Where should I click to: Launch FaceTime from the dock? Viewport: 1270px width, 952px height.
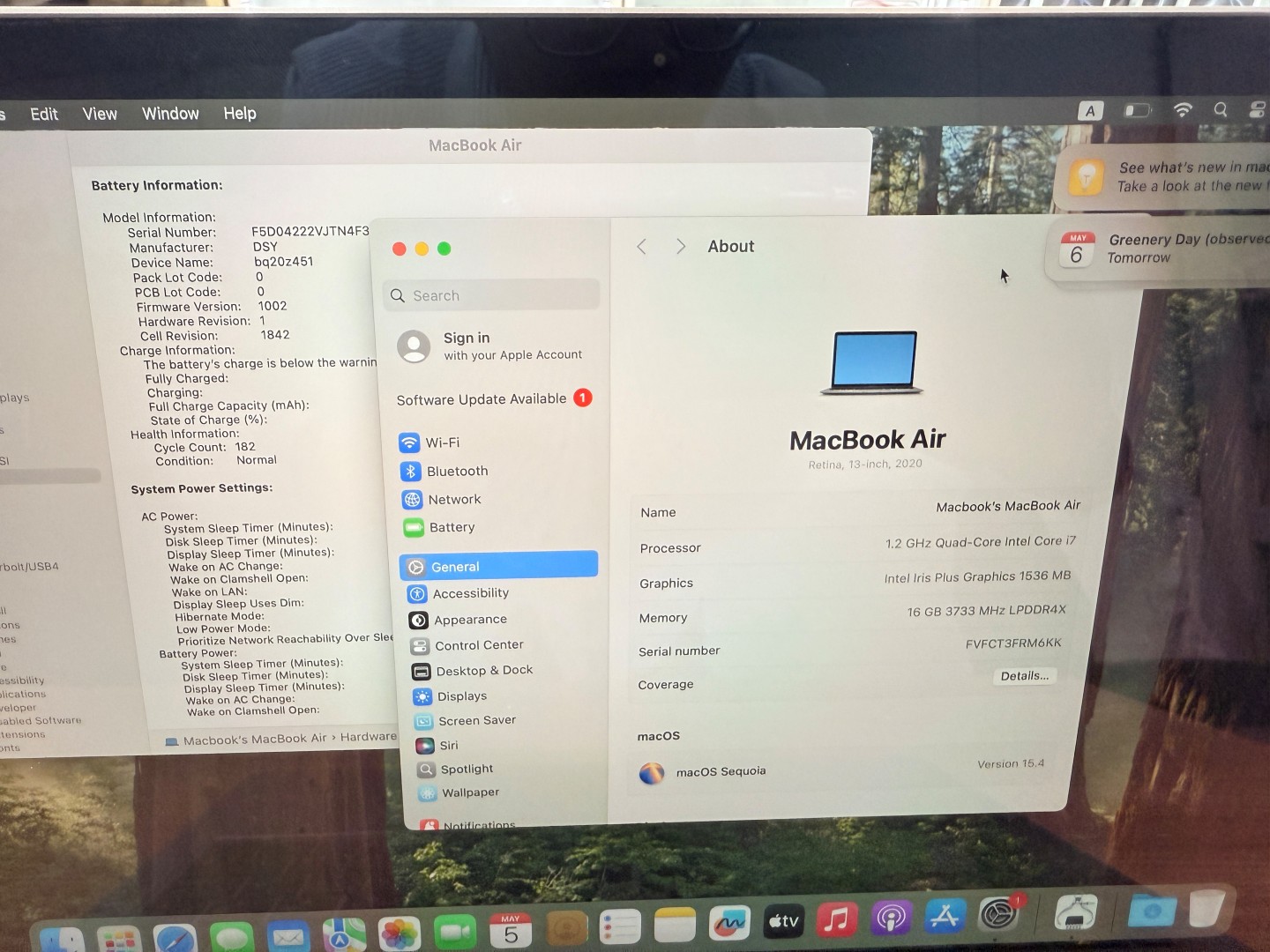(x=455, y=931)
